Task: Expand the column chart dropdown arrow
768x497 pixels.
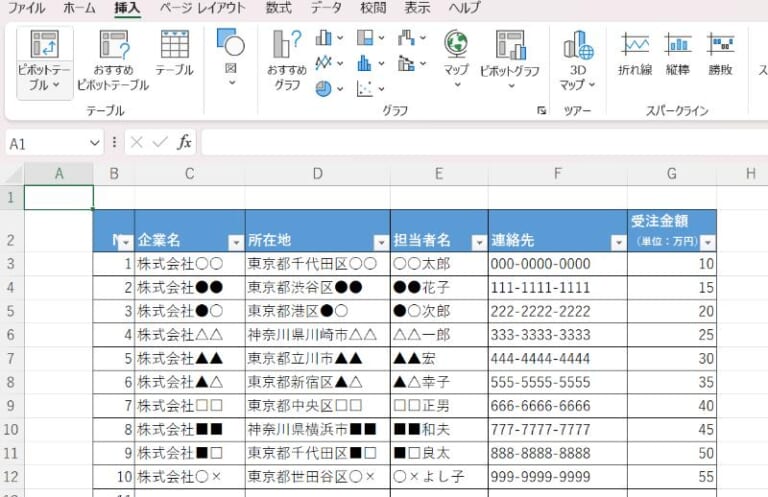Action: pyautogui.click(x=340, y=38)
